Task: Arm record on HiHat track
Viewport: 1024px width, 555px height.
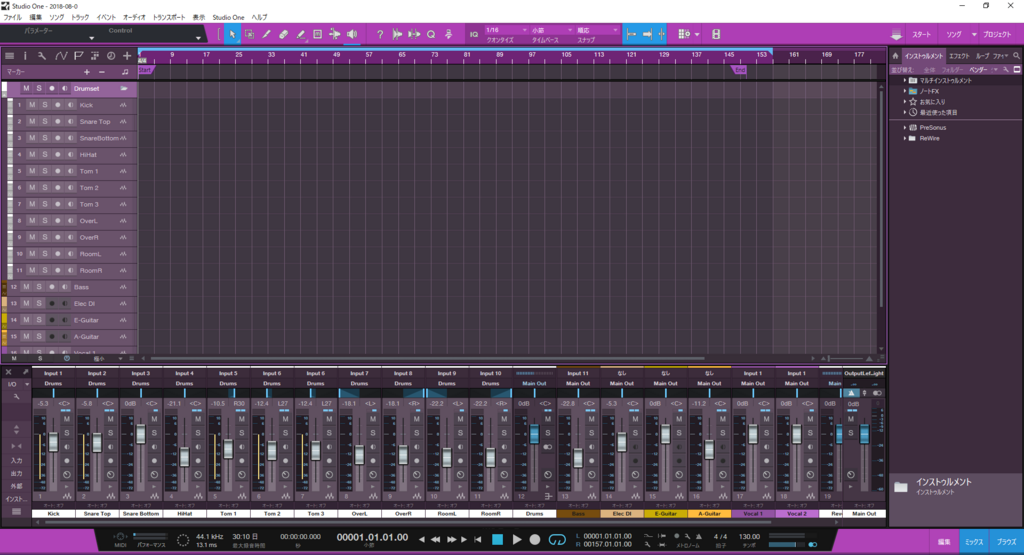Action: [x=57, y=155]
